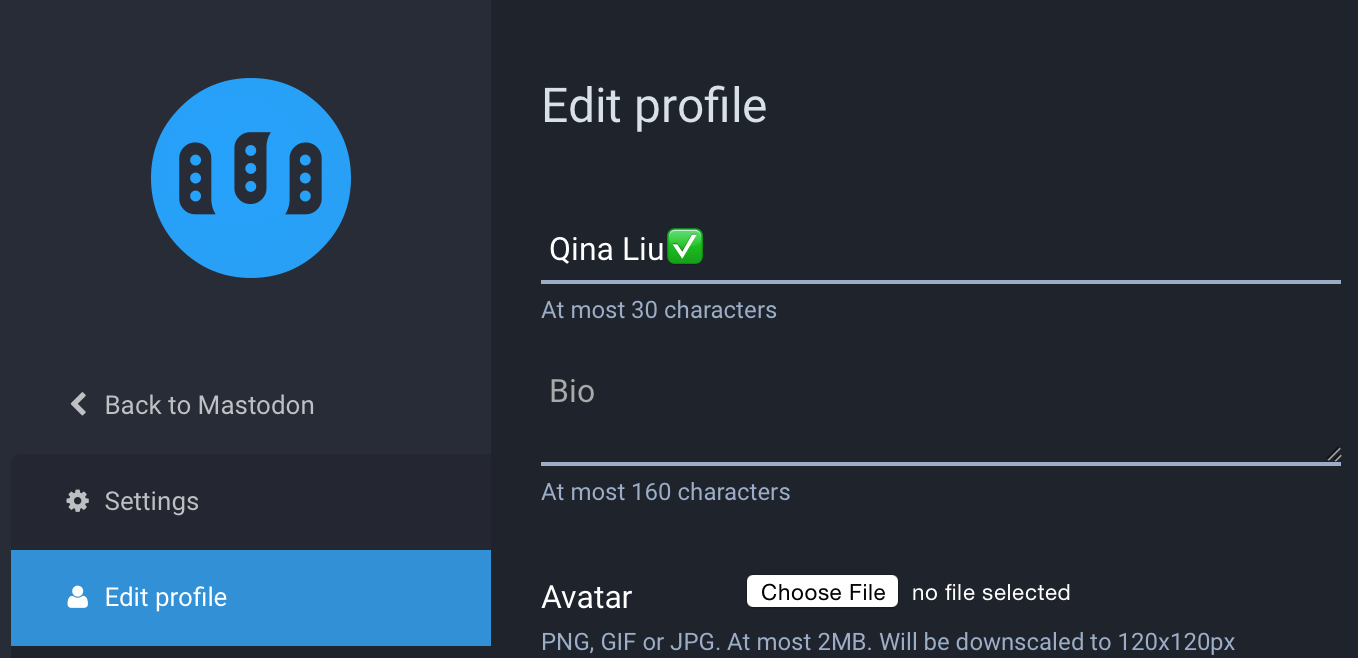Click the 'Back to Mastodon' label text

pyautogui.click(x=209, y=405)
